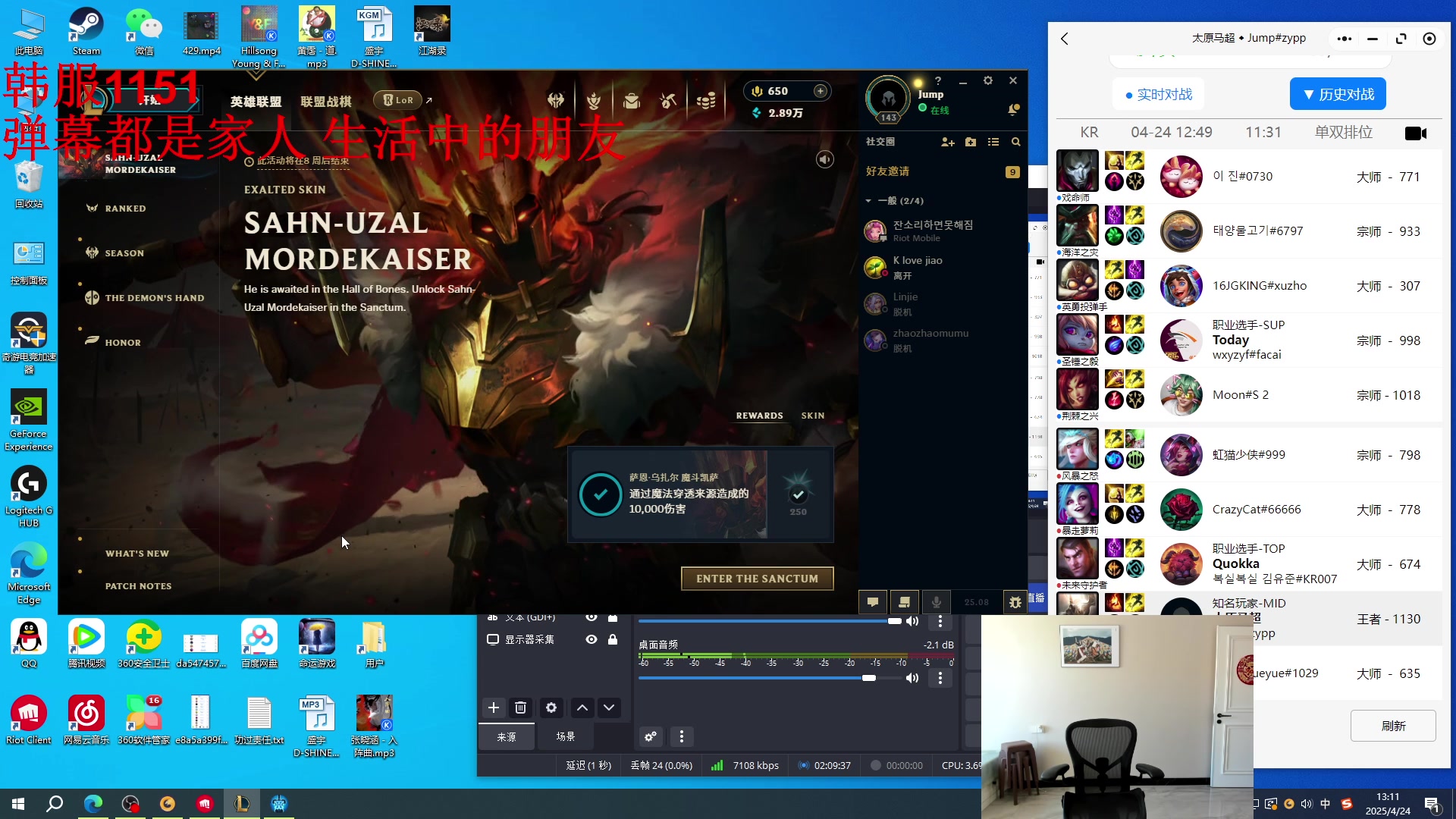This screenshot has width=1456, height=819.
Task: Expand the chevron below League top navigation
Action: point(256,76)
